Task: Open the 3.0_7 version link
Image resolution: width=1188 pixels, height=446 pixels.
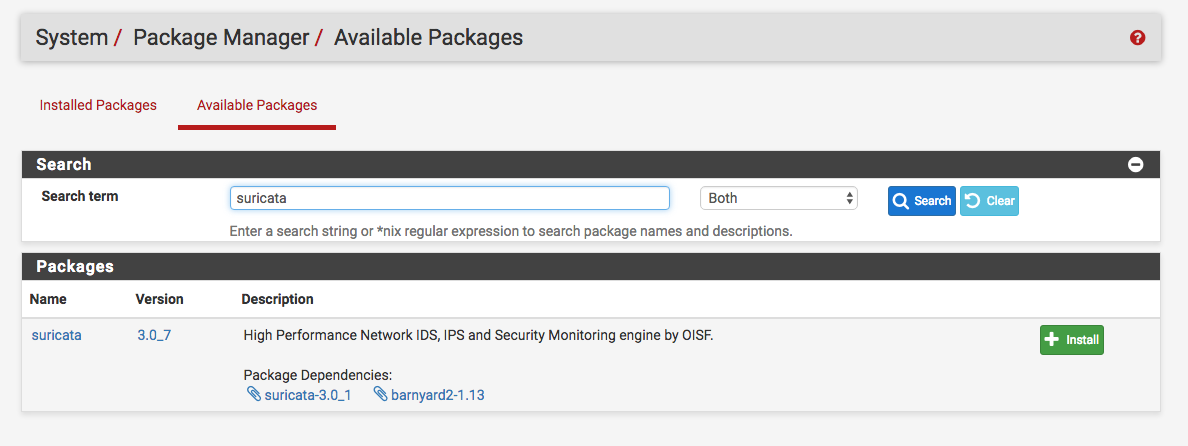Action: [x=154, y=335]
